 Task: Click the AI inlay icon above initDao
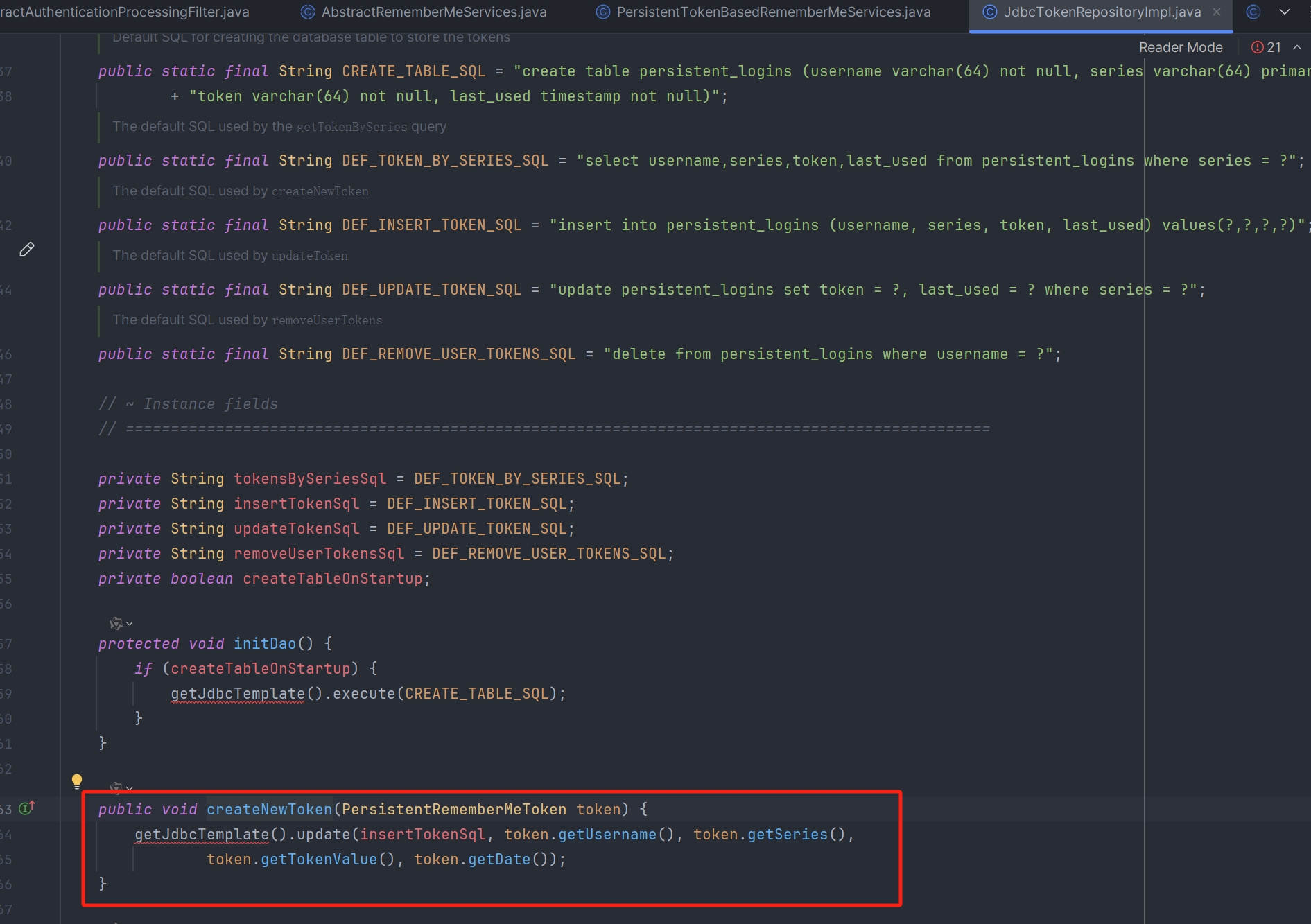pos(116,624)
